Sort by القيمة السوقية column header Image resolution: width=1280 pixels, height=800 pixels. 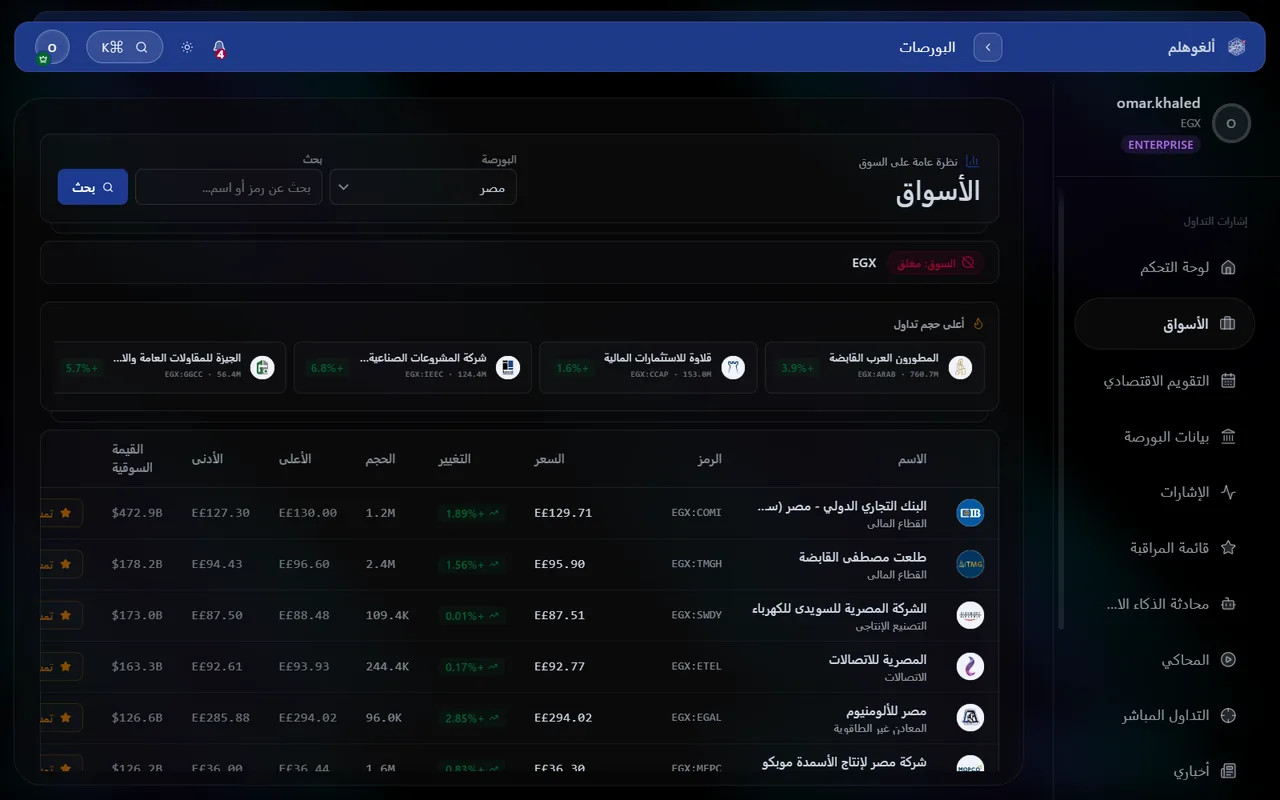[x=132, y=459]
